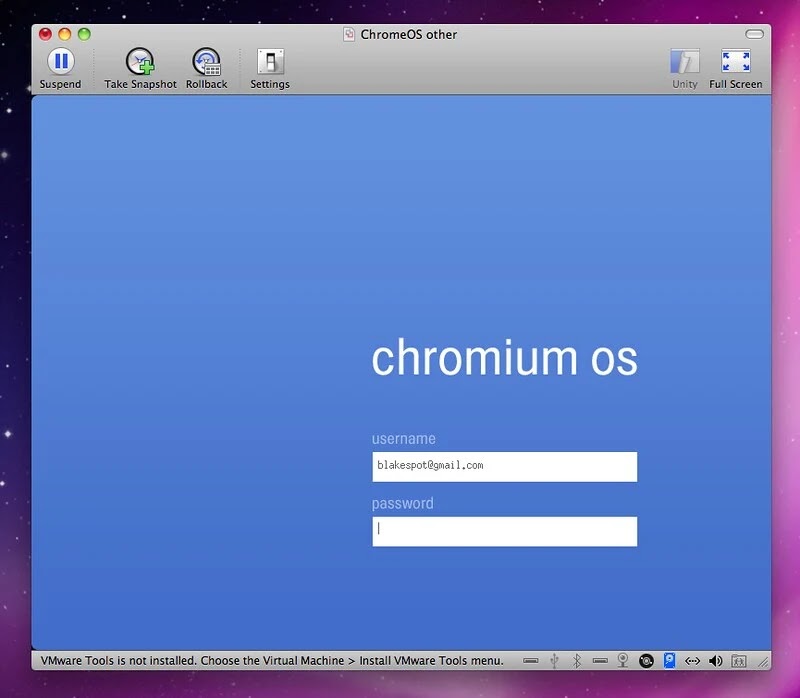The width and height of the screenshot is (800, 698).
Task: Click the 'username' label
Action: pos(404,439)
